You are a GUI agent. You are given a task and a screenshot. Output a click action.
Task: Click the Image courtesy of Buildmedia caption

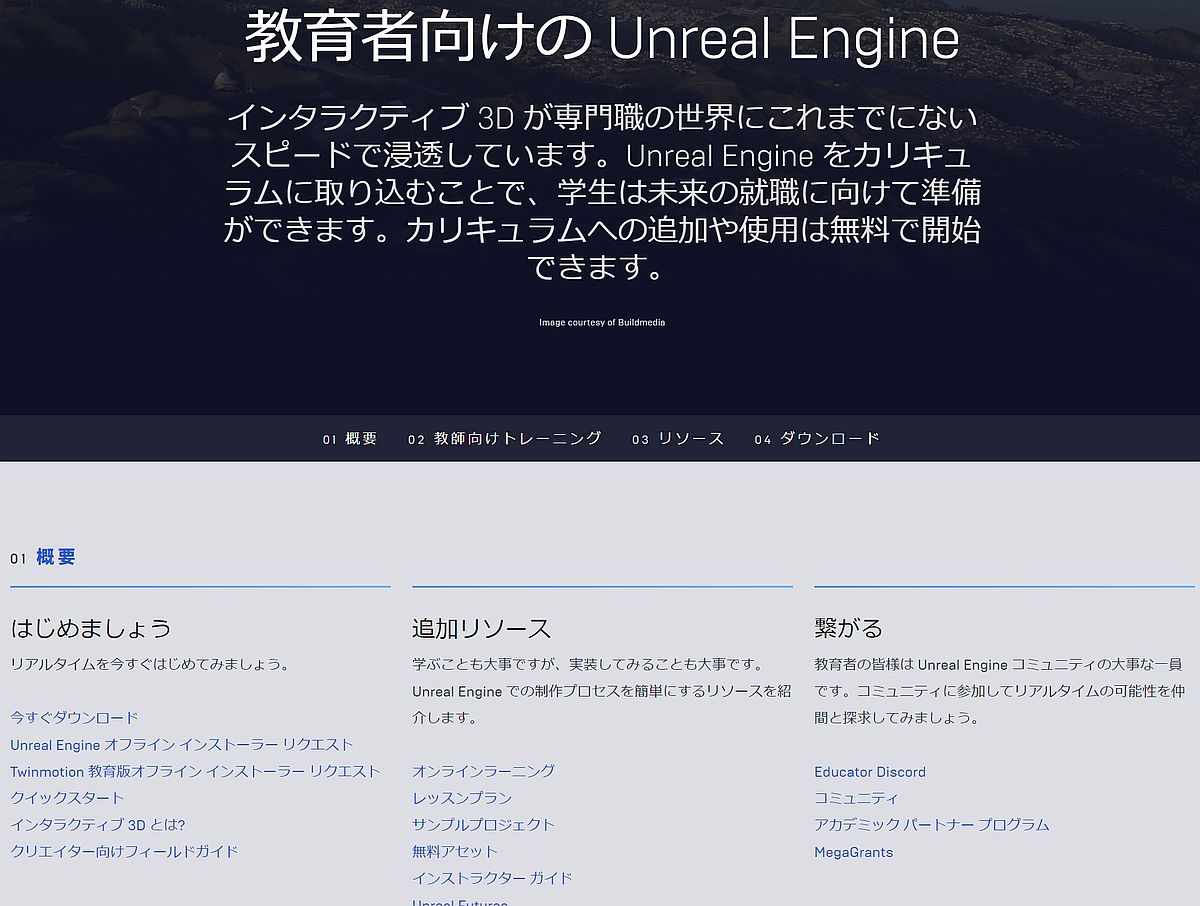tap(602, 322)
